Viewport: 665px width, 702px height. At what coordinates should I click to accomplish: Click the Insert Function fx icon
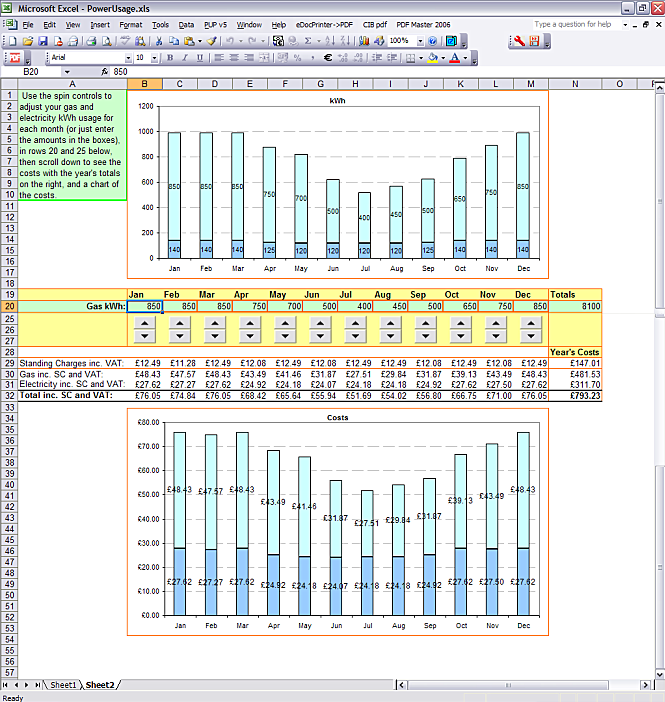click(x=104, y=72)
